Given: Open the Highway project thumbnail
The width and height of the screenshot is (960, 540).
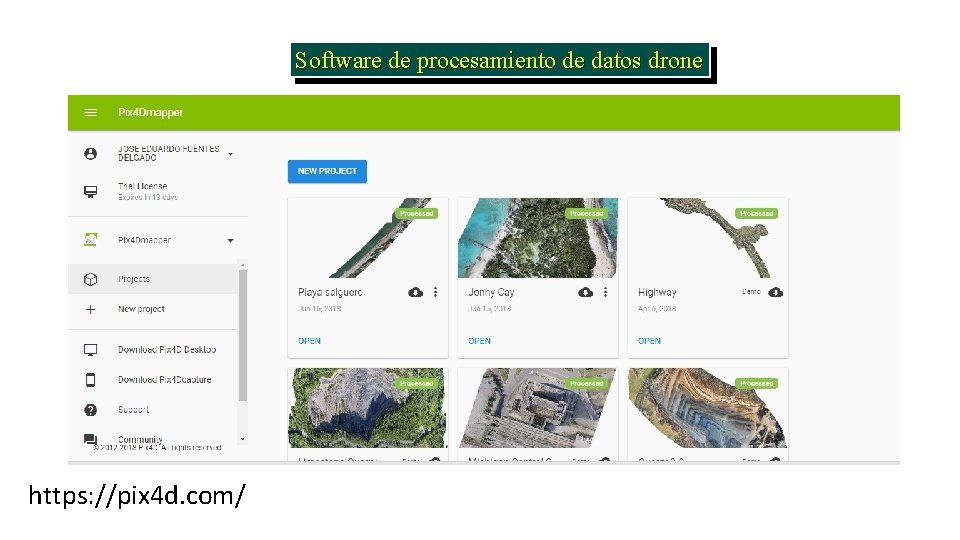Looking at the screenshot, I should click(x=708, y=238).
